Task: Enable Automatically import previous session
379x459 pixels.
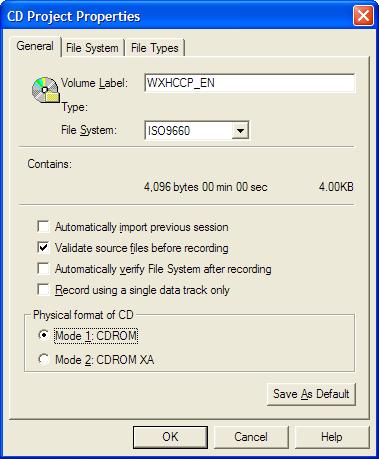Action: pyautogui.click(x=43, y=226)
